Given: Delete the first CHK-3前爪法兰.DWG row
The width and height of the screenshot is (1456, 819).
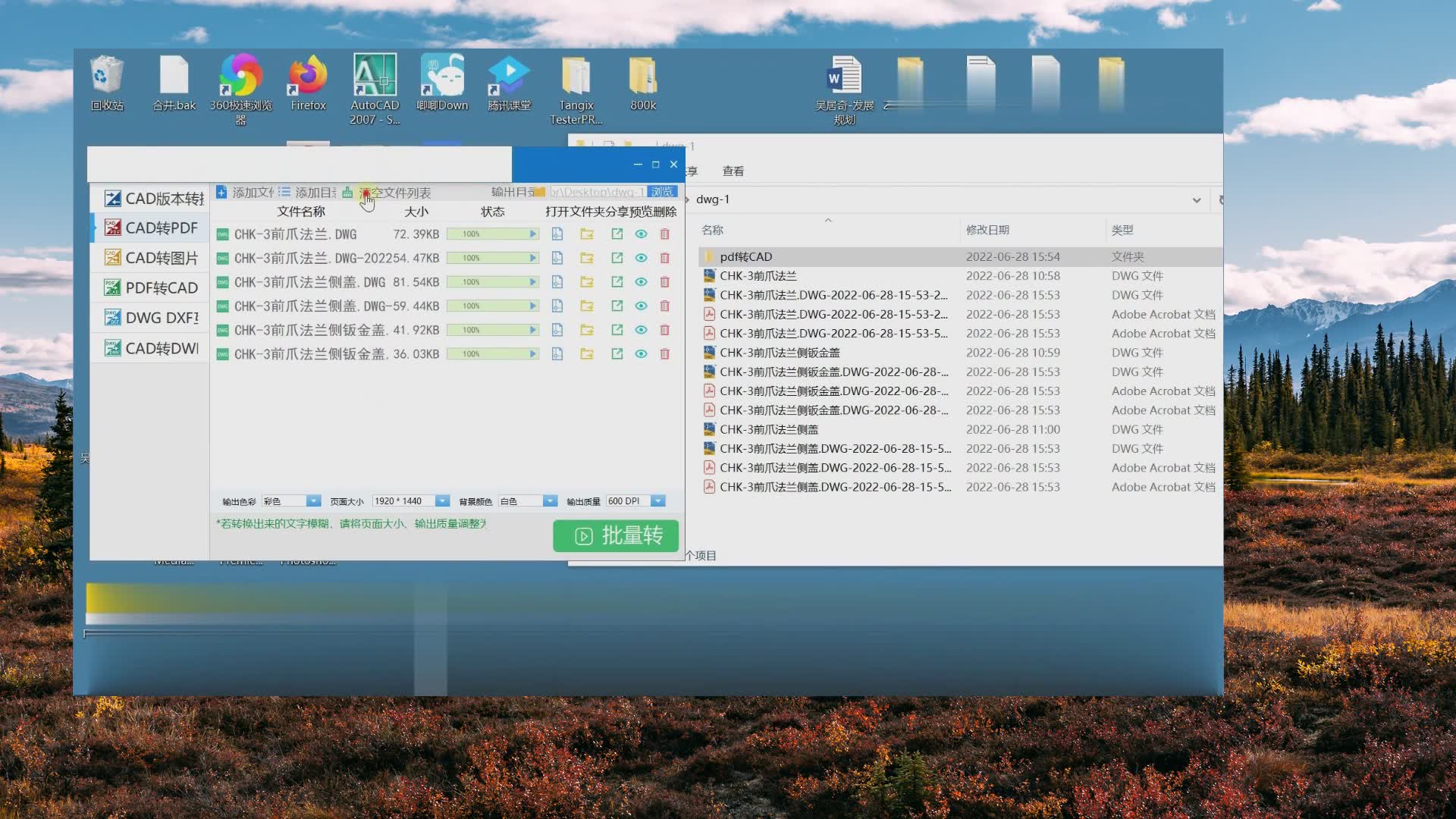Looking at the screenshot, I should point(664,234).
